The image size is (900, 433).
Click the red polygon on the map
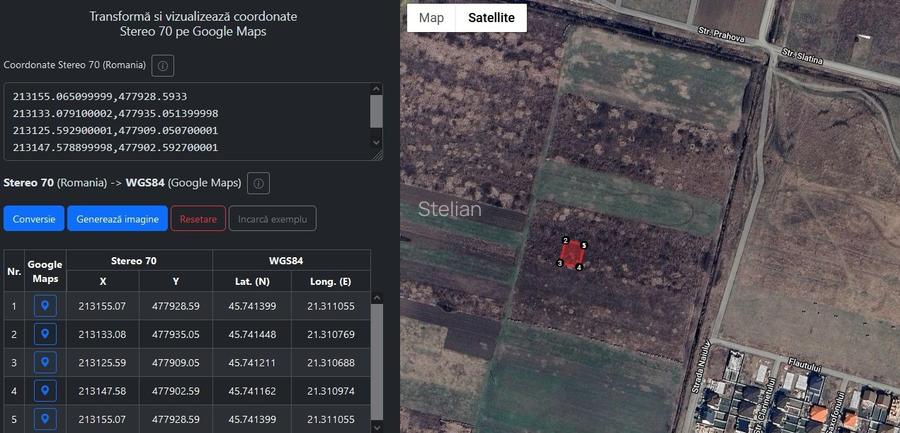click(x=572, y=255)
